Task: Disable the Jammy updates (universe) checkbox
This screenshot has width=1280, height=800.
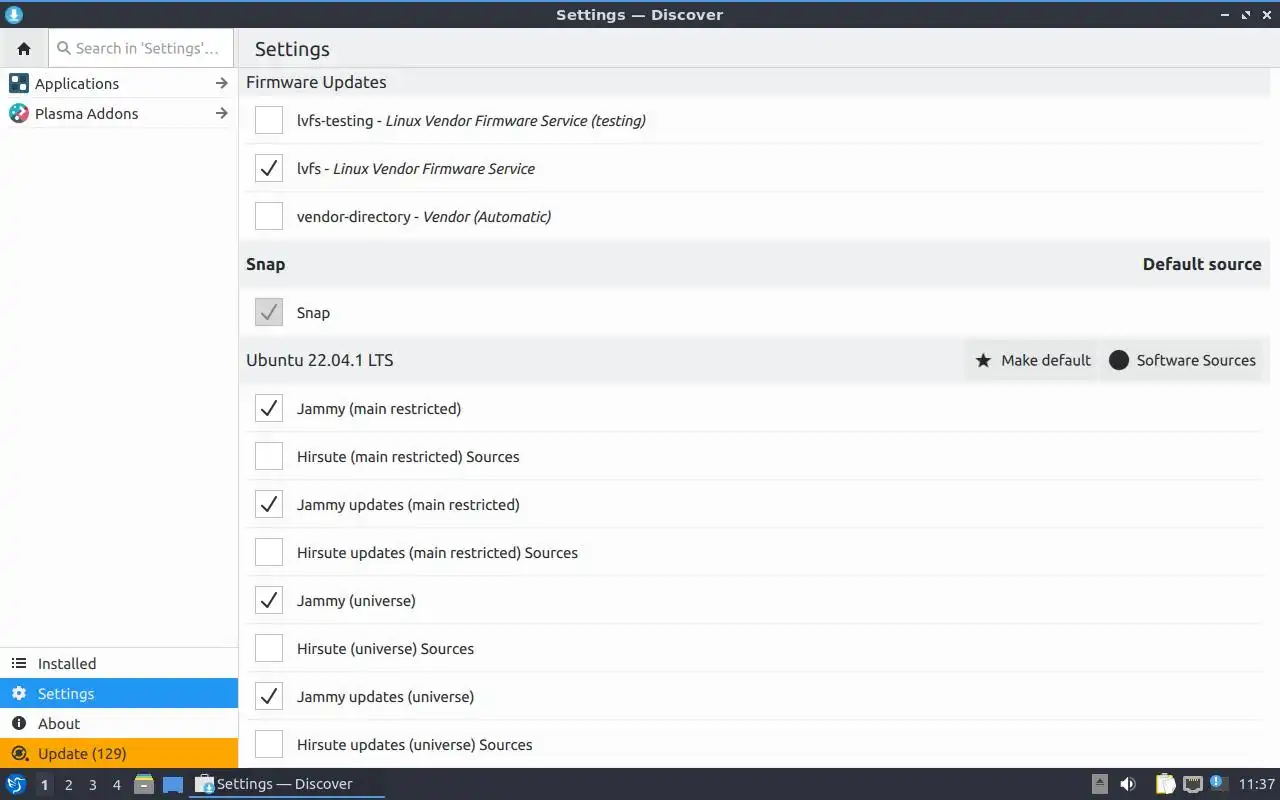Action: (x=269, y=696)
